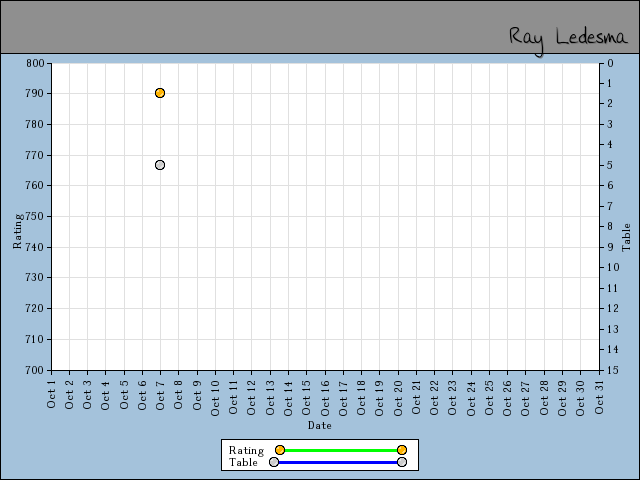The width and height of the screenshot is (640, 480).
Task: Click the vertical 'Table' axis title
Action: click(x=626, y=237)
